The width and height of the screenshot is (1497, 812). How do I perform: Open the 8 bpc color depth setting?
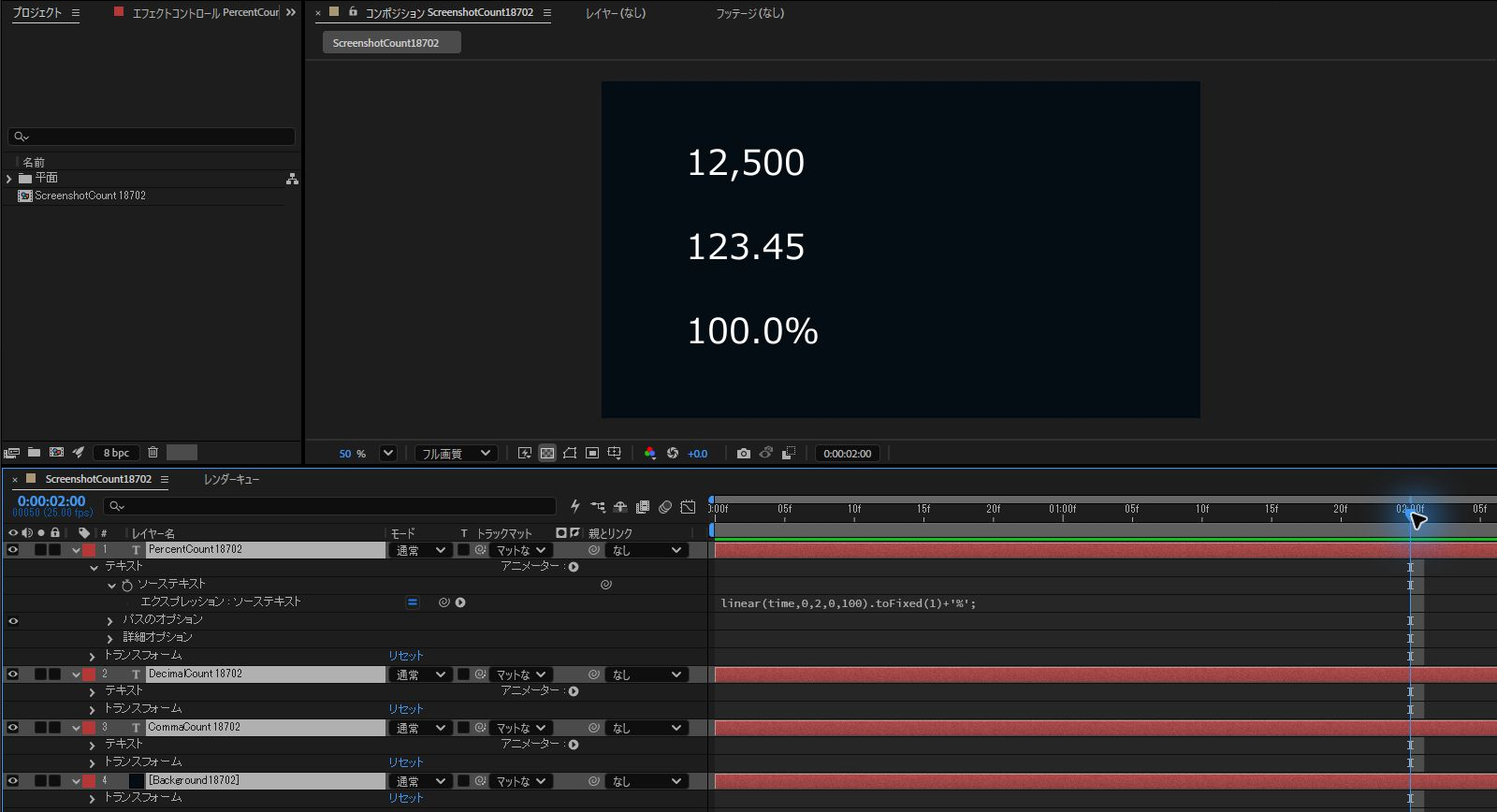tap(117, 453)
